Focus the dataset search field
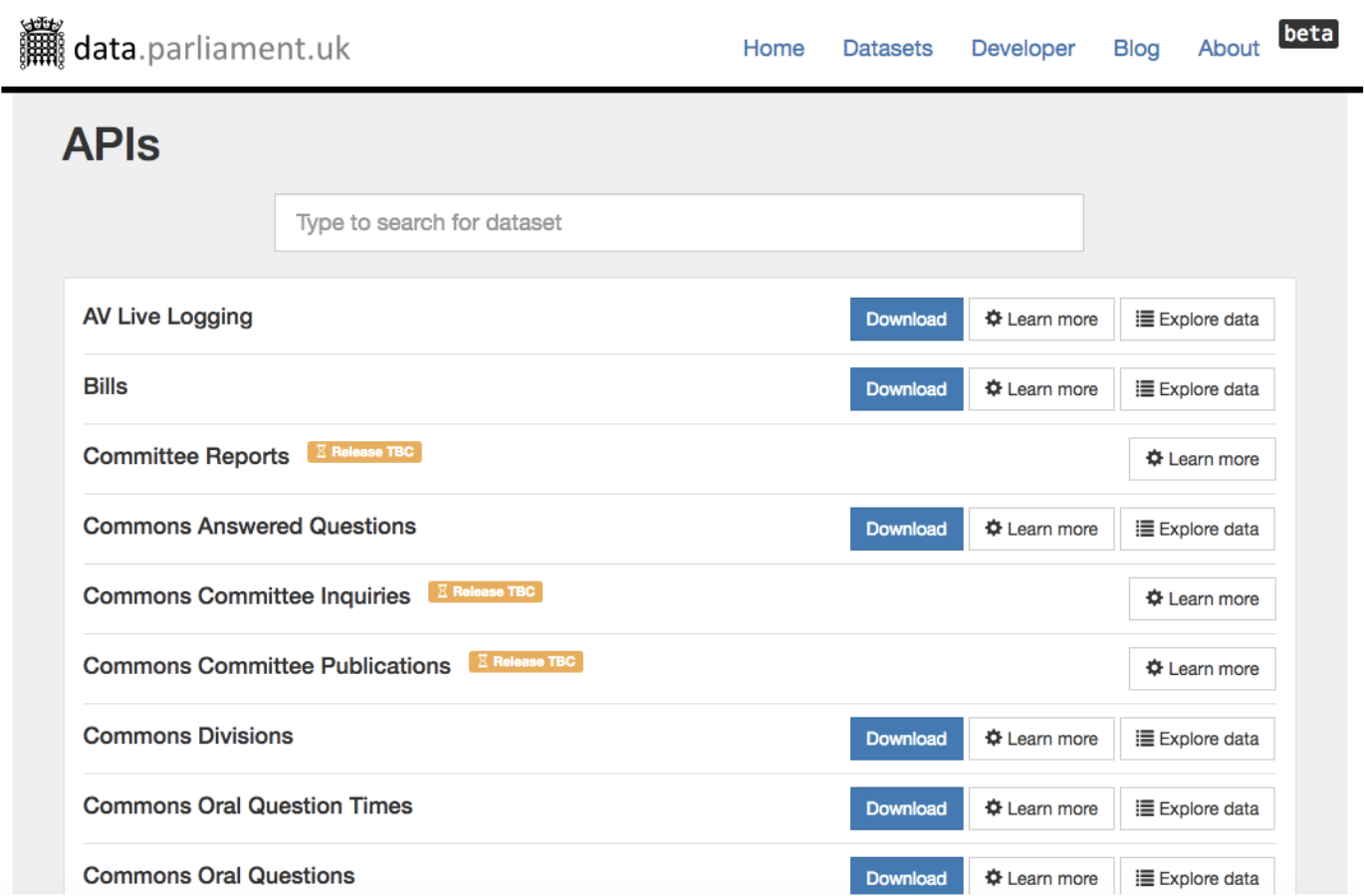Screen dimensions: 1364x896 678,222
